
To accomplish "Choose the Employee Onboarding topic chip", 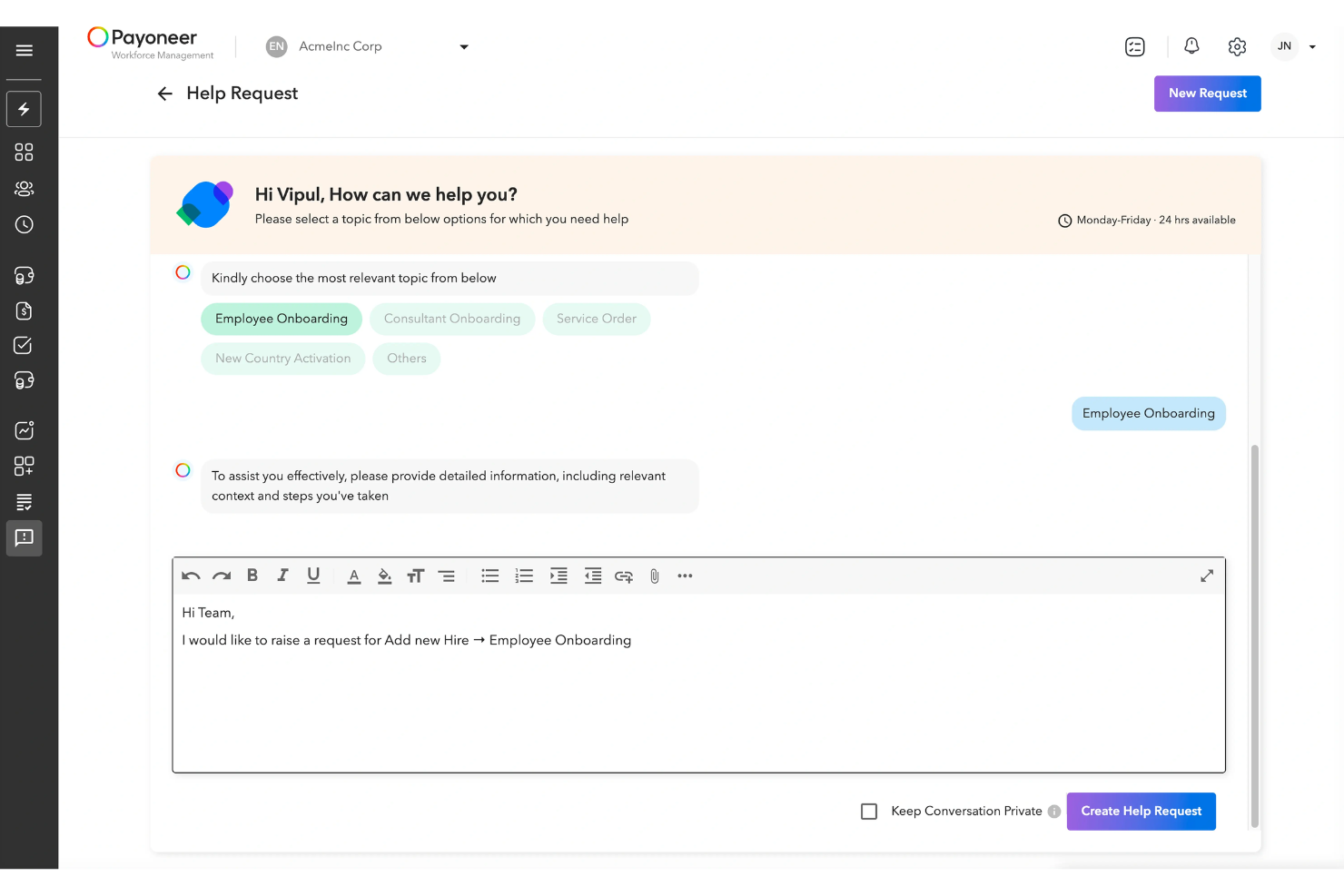I will 282,319.
